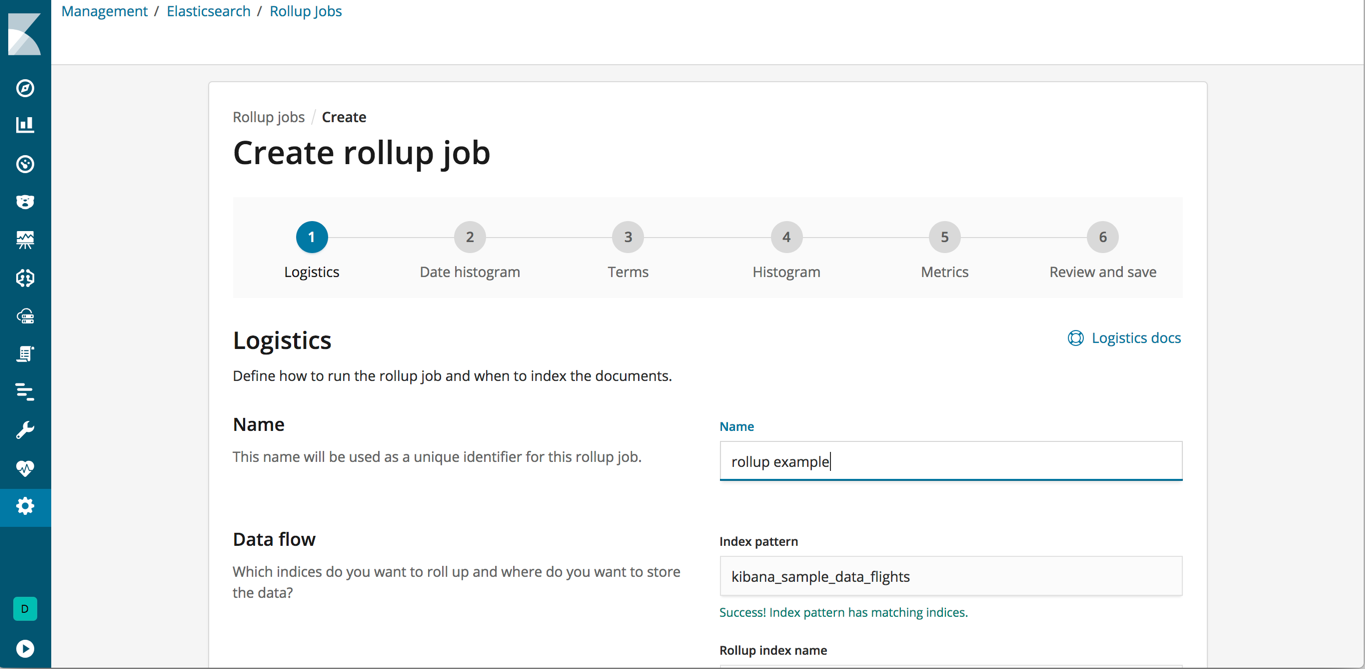Click inside the rollup job Name field

(x=950, y=460)
